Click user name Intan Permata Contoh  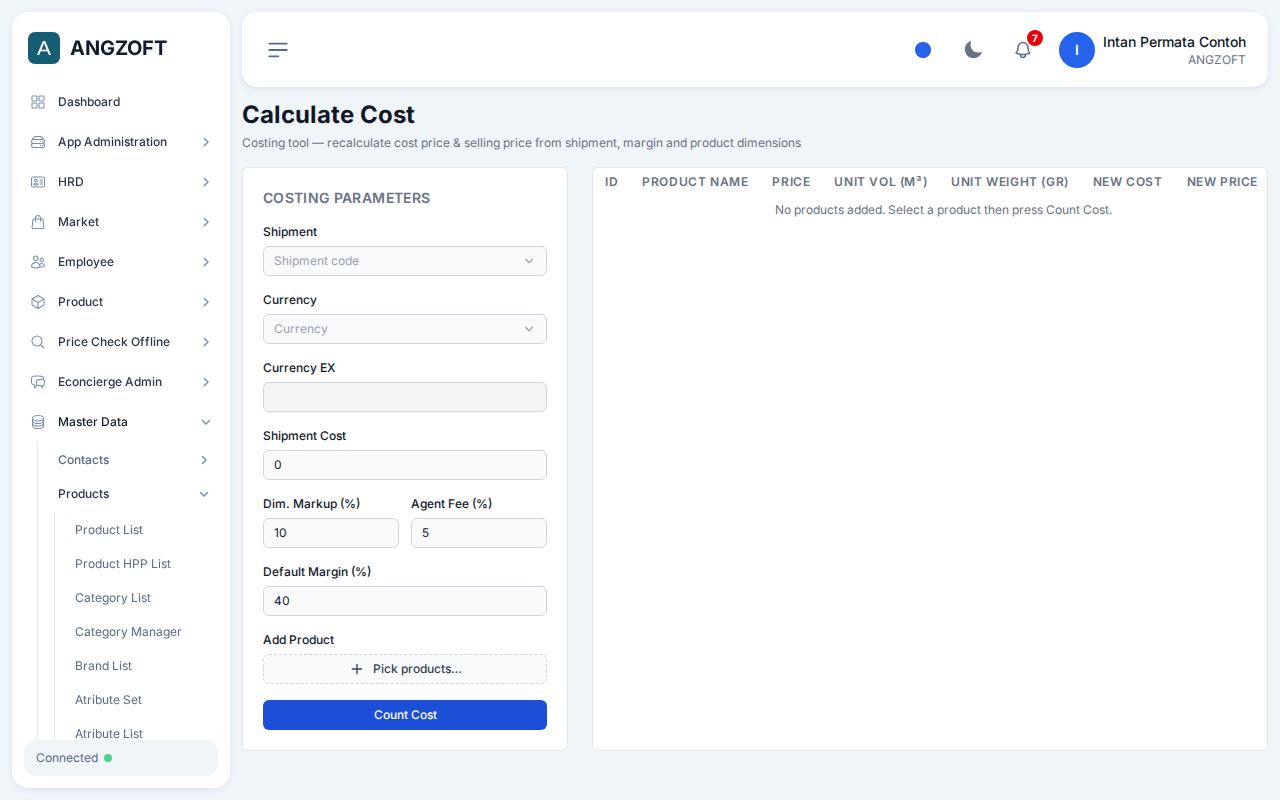click(1174, 42)
